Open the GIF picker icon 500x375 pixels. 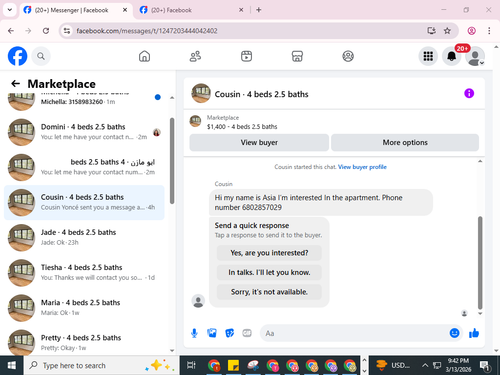pos(247,333)
